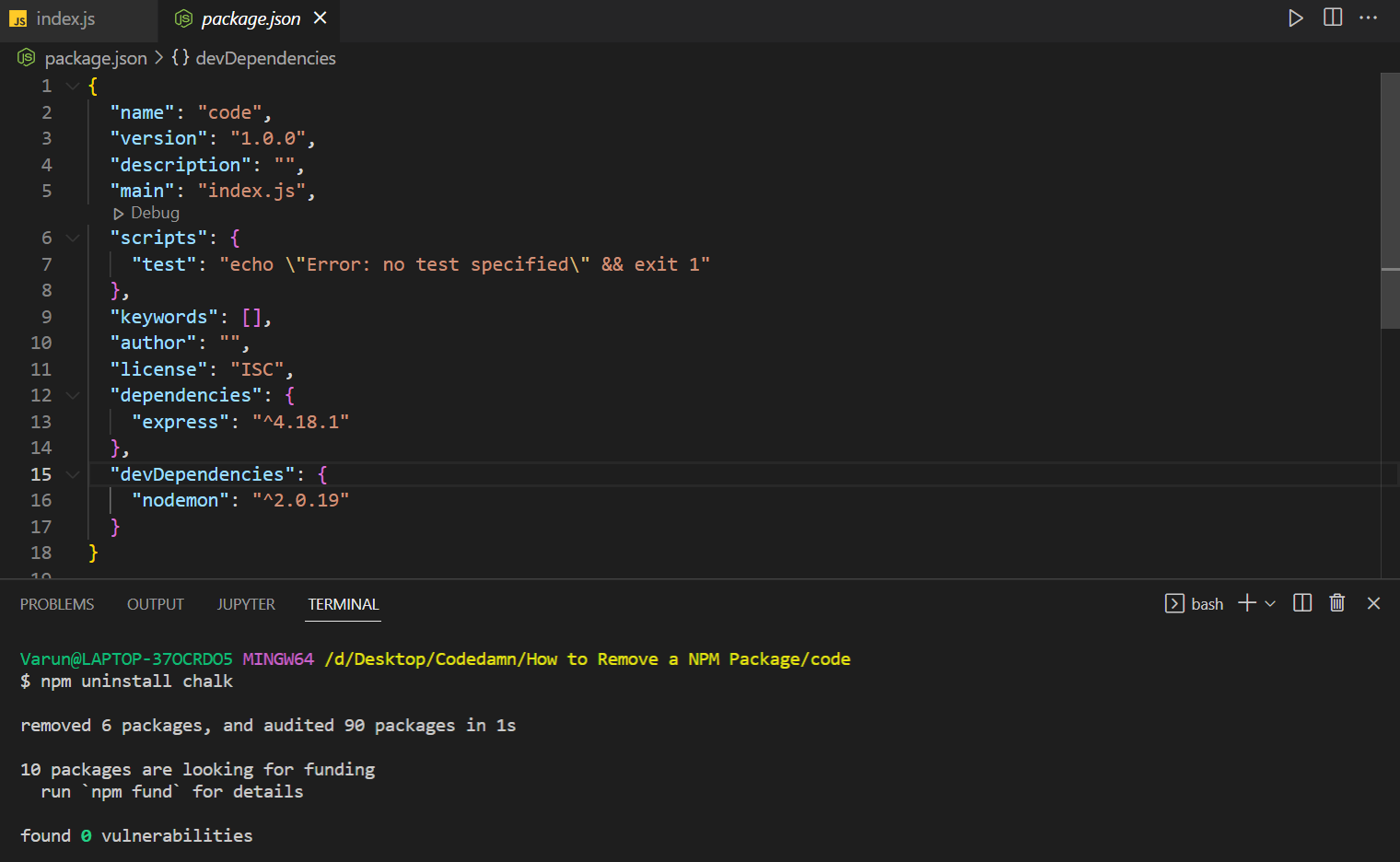The image size is (1400, 862).
Task: Open more editor actions menu
Action: click(1369, 17)
